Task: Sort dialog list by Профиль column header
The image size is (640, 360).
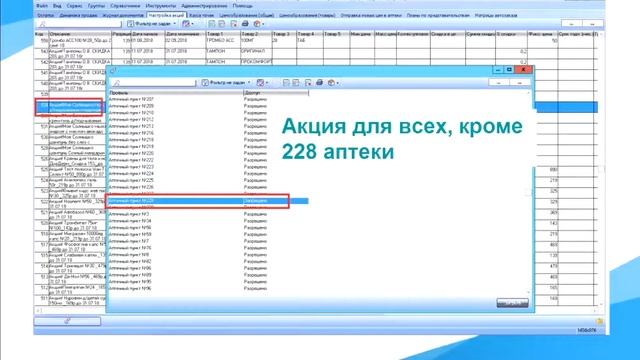Action: (x=176, y=93)
